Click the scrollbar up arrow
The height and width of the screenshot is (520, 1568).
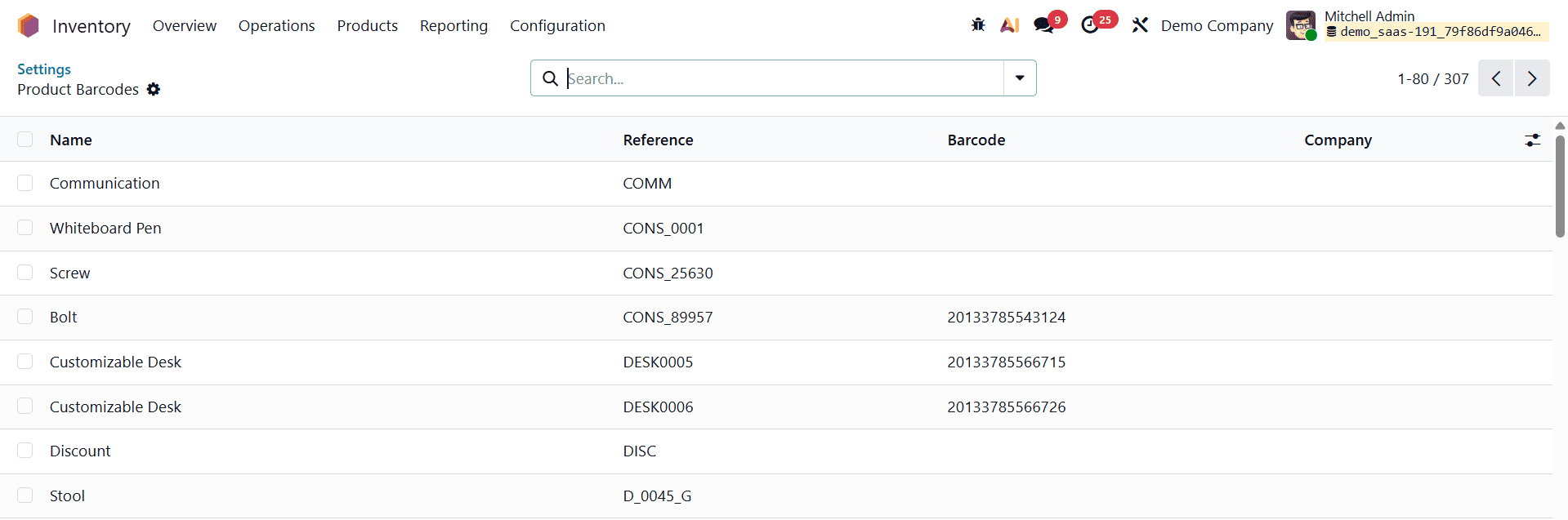[1560, 127]
